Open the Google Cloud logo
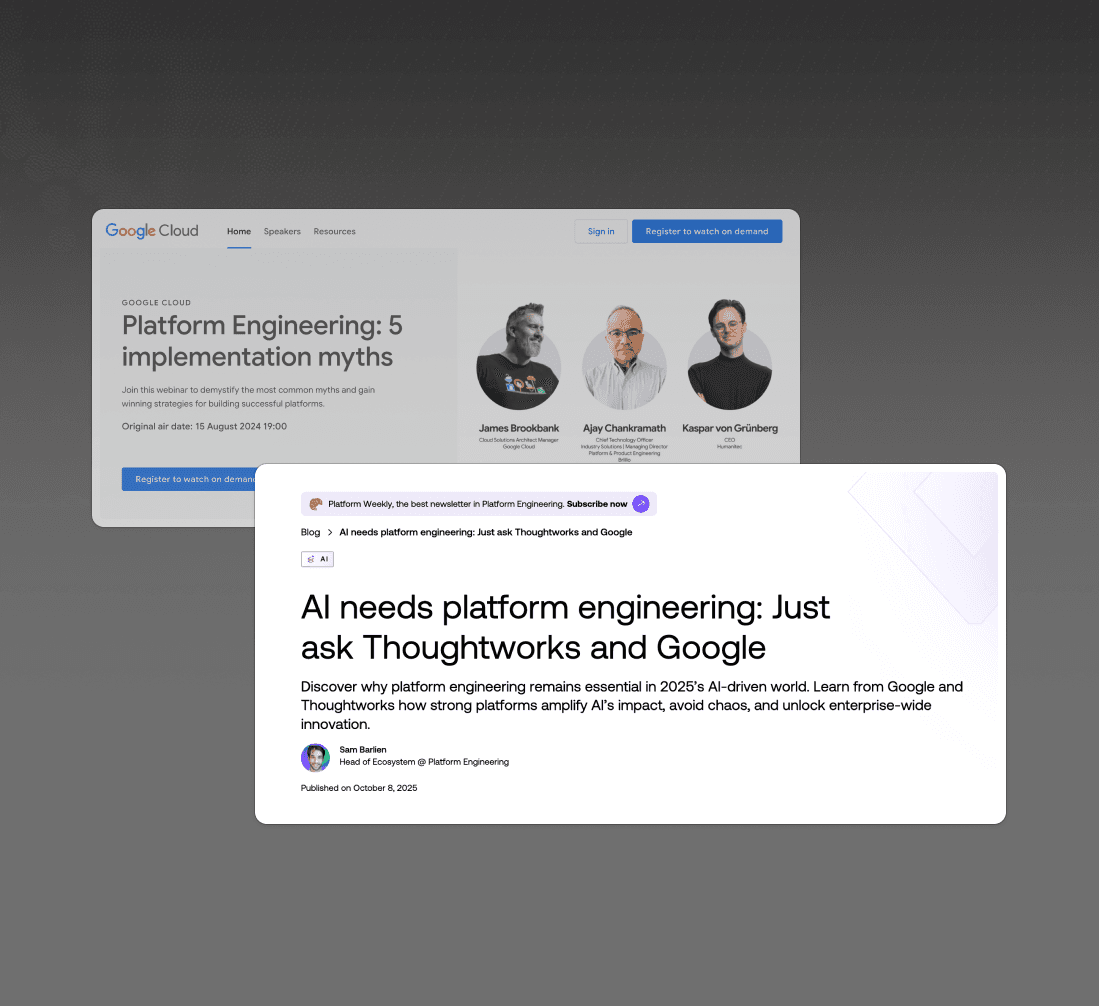The height and width of the screenshot is (1006, 1099). point(152,231)
